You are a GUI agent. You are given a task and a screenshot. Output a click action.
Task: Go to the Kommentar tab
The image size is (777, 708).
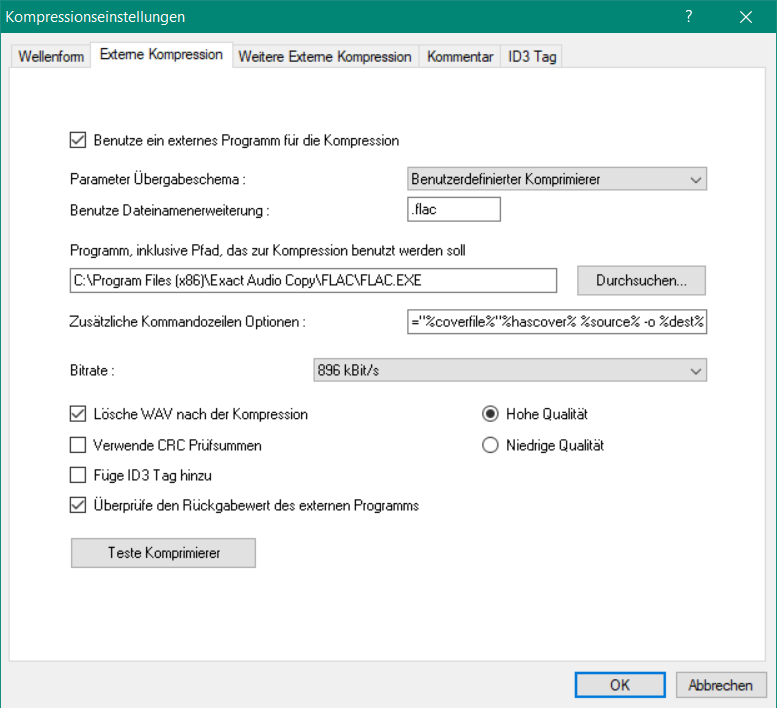[x=460, y=56]
